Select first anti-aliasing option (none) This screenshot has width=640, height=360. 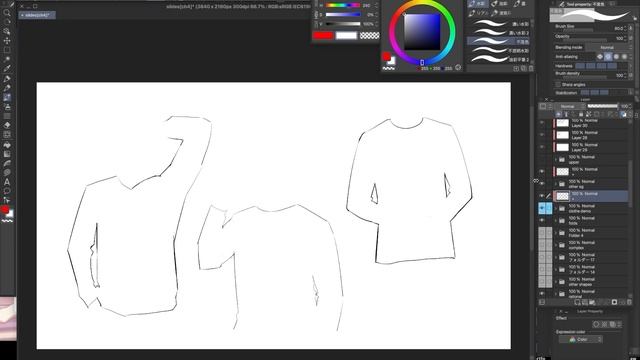600,57
